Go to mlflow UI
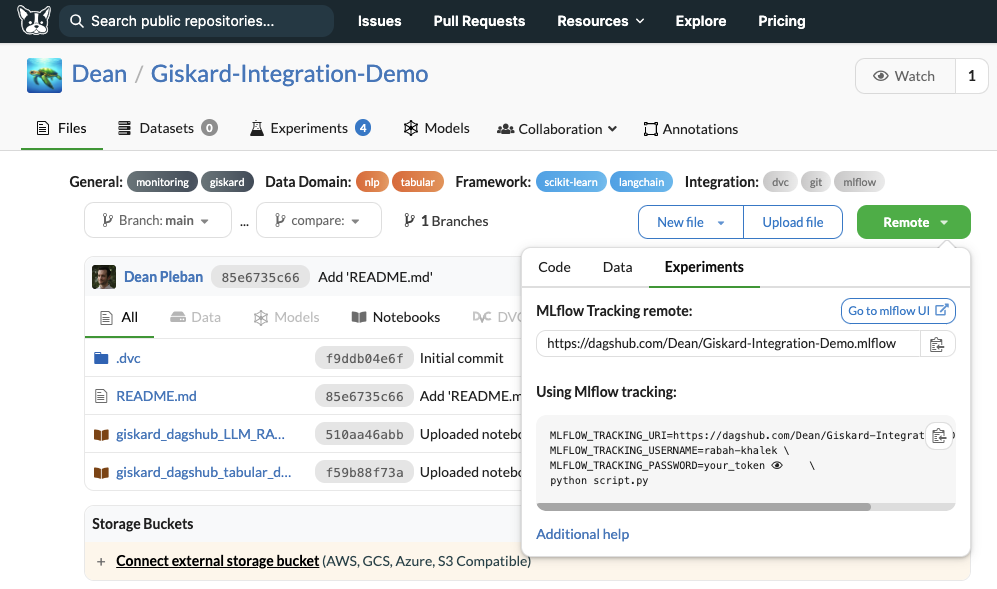The height and width of the screenshot is (589, 997). click(898, 310)
